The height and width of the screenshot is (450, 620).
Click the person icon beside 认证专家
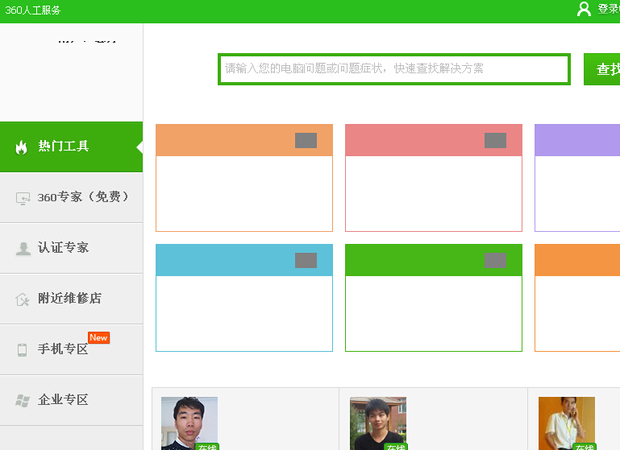click(22, 249)
